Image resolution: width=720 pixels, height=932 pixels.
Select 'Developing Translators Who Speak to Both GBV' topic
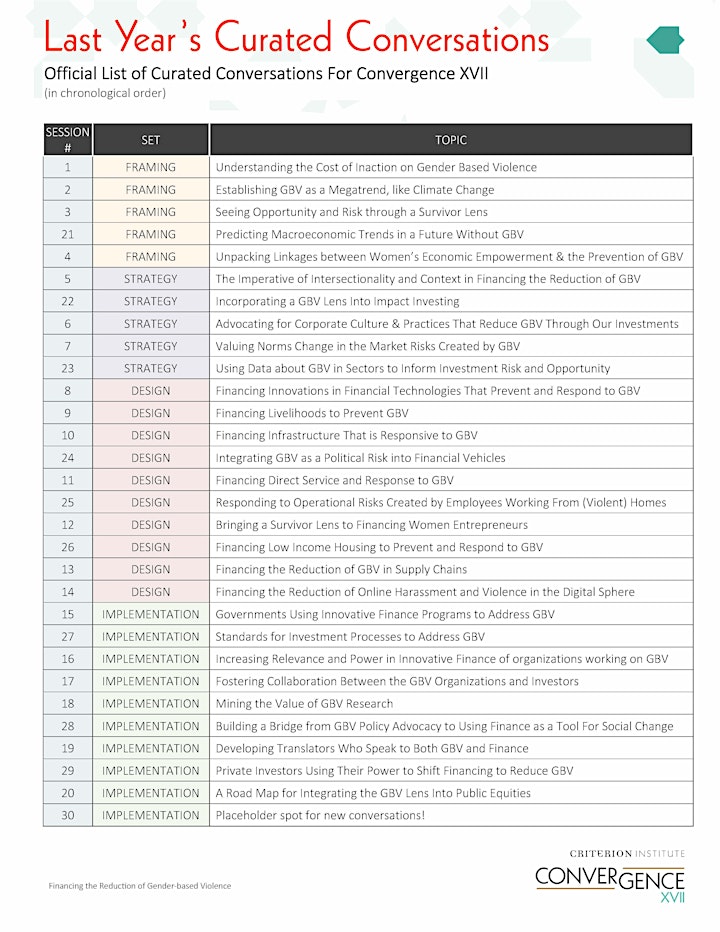point(372,748)
